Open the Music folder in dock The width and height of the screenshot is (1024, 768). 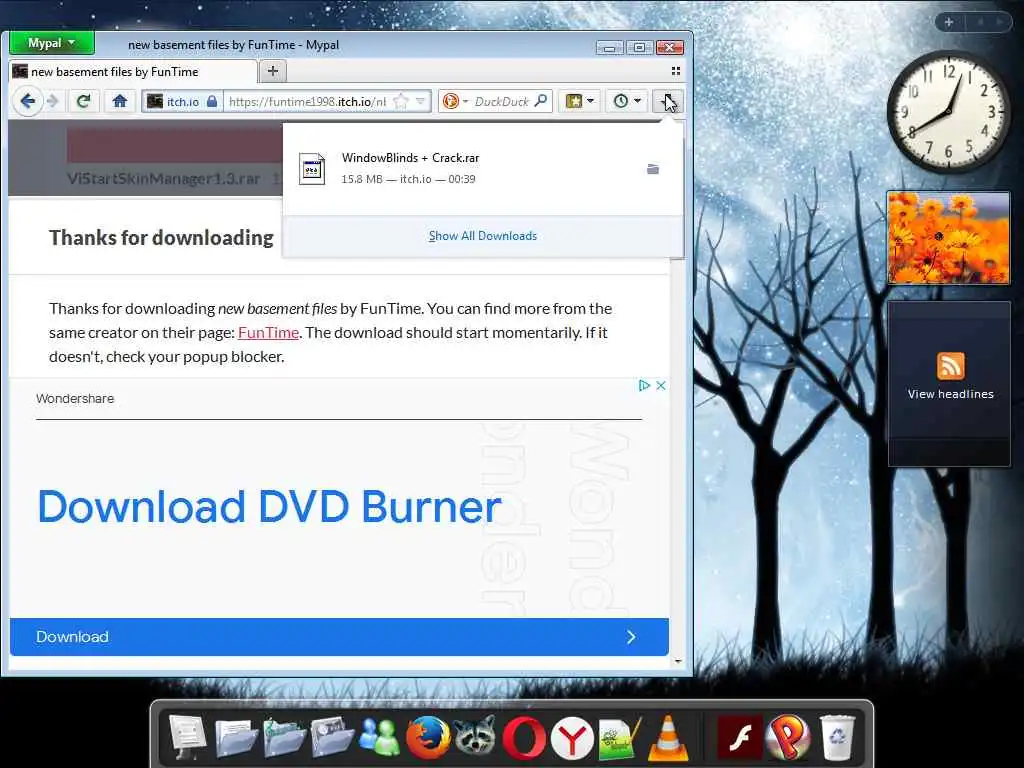284,738
